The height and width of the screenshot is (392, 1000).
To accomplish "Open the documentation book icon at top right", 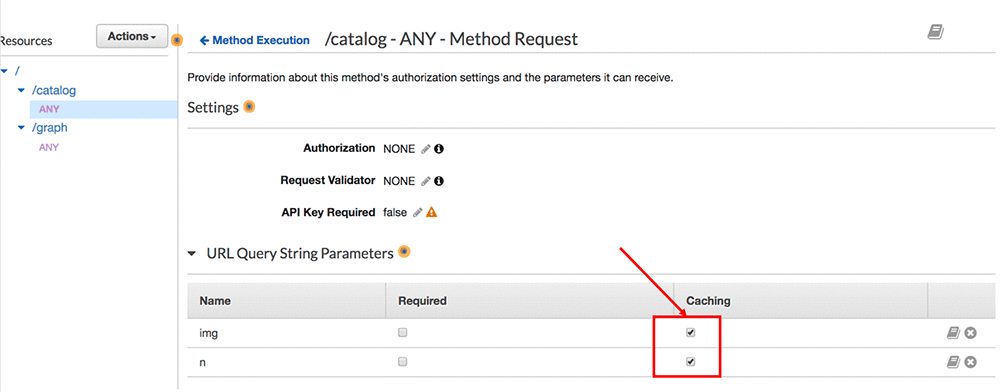I will (936, 33).
